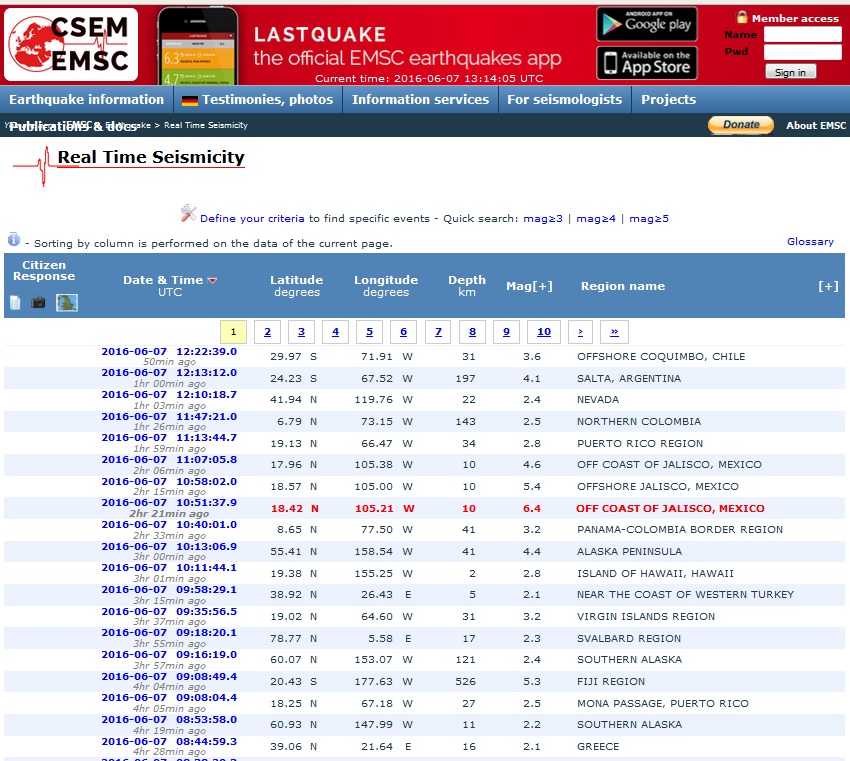Click the camera photos column icon
This screenshot has height=761, width=850.
[x=39, y=302]
